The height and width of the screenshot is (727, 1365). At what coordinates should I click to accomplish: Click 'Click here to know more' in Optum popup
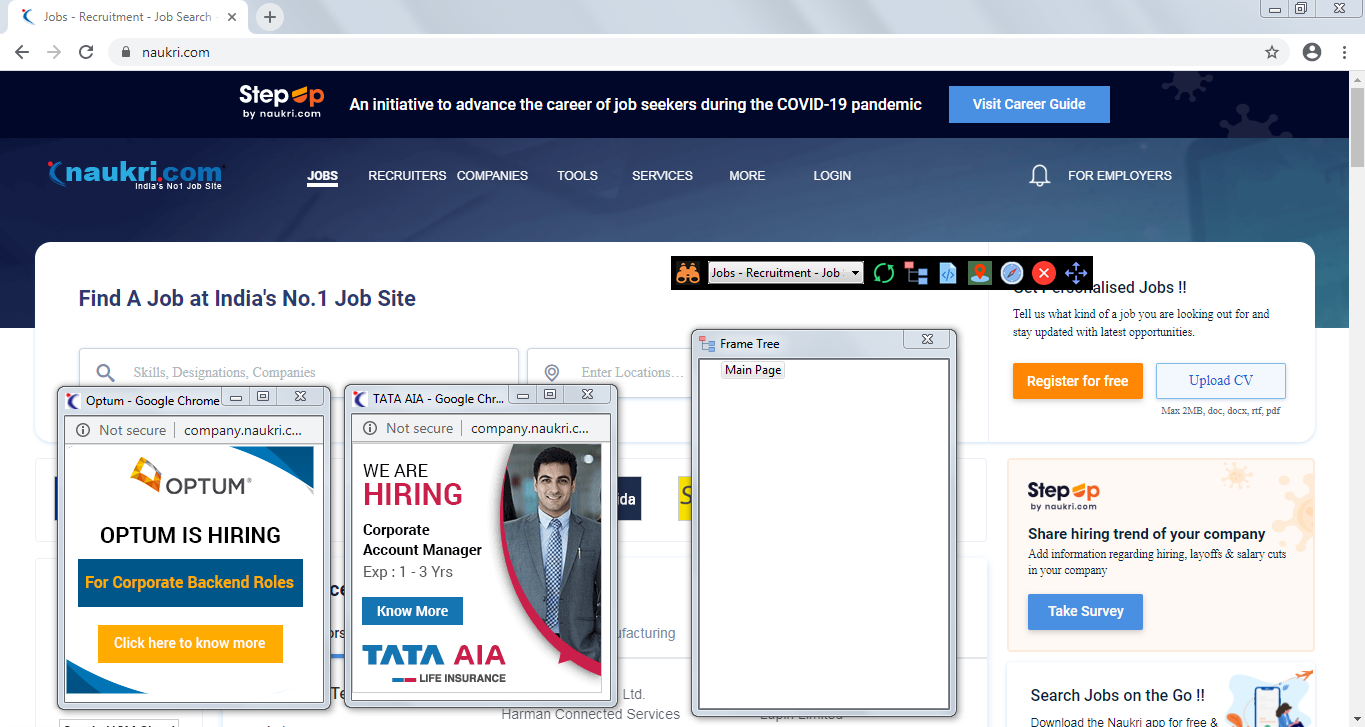pos(190,643)
